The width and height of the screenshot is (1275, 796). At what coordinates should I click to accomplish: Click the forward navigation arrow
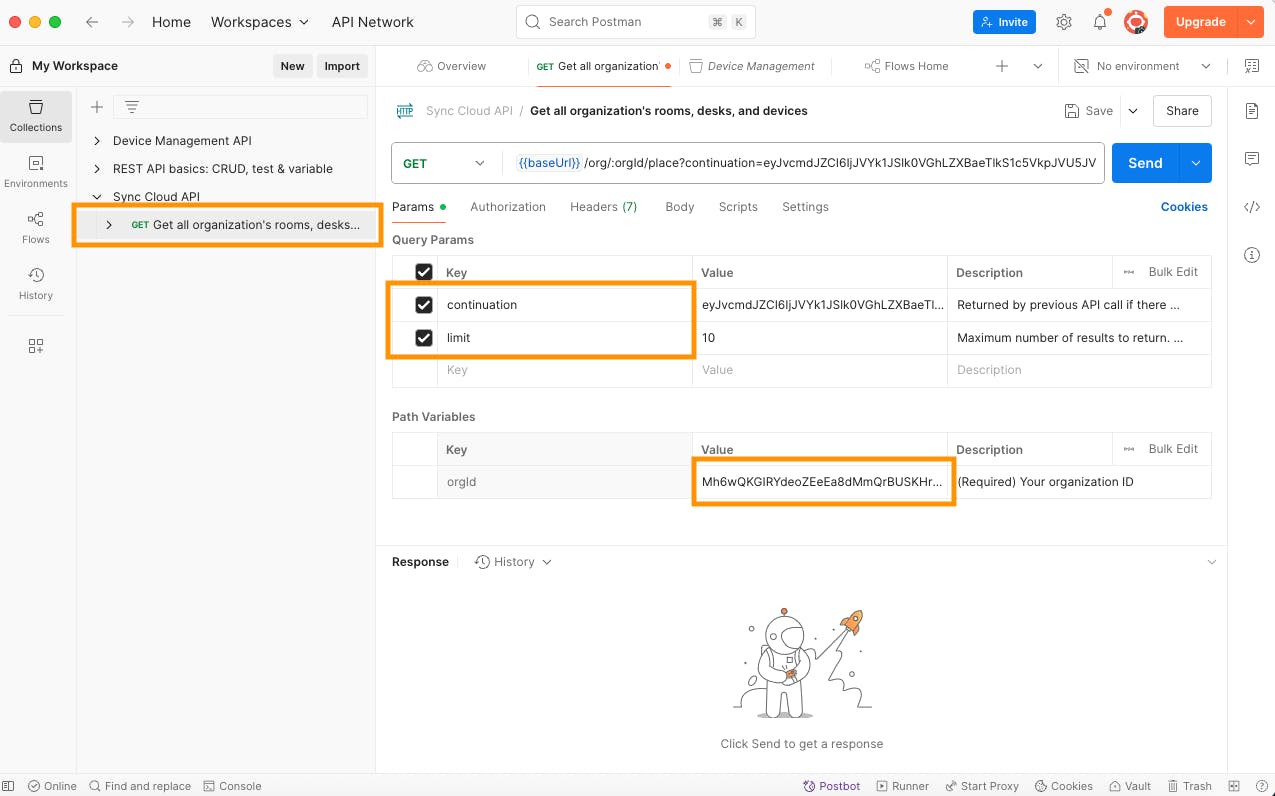pos(128,22)
